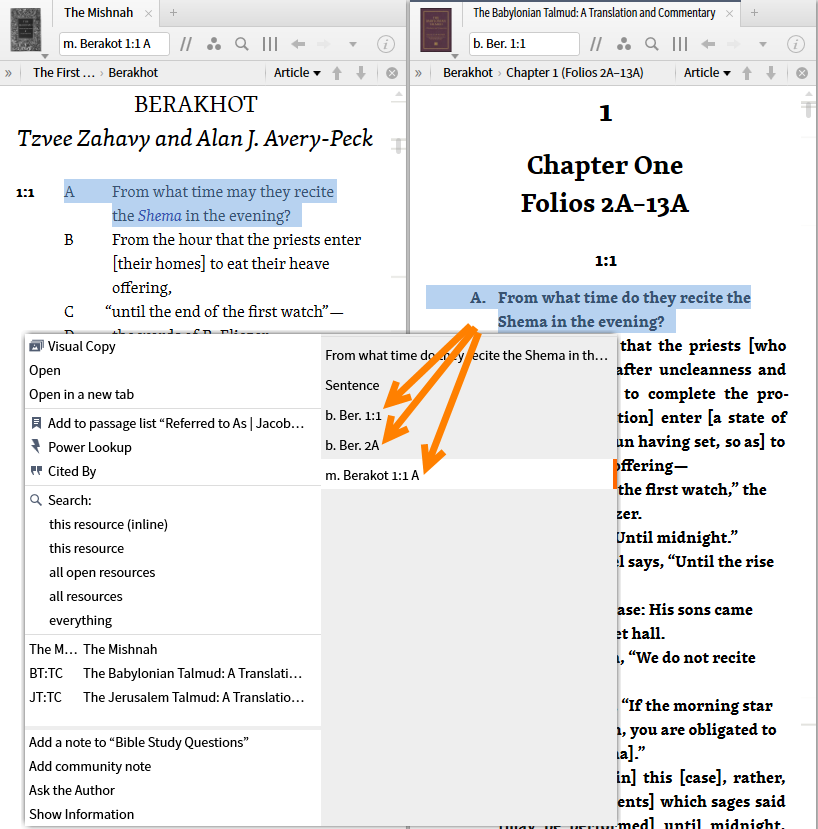Choose Ask the Author
This screenshot has width=818, height=829.
[x=173, y=790]
